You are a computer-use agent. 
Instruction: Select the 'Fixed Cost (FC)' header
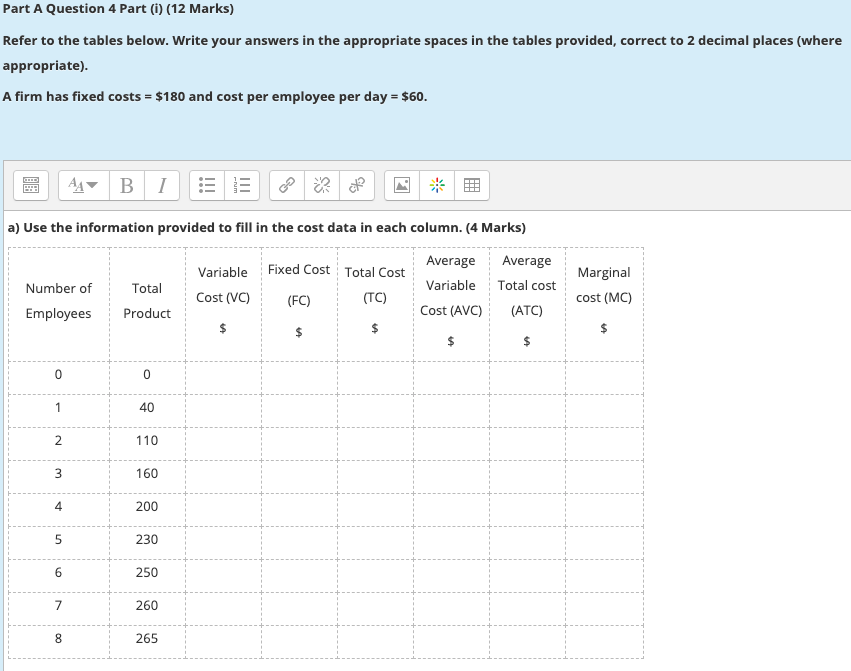[299, 285]
